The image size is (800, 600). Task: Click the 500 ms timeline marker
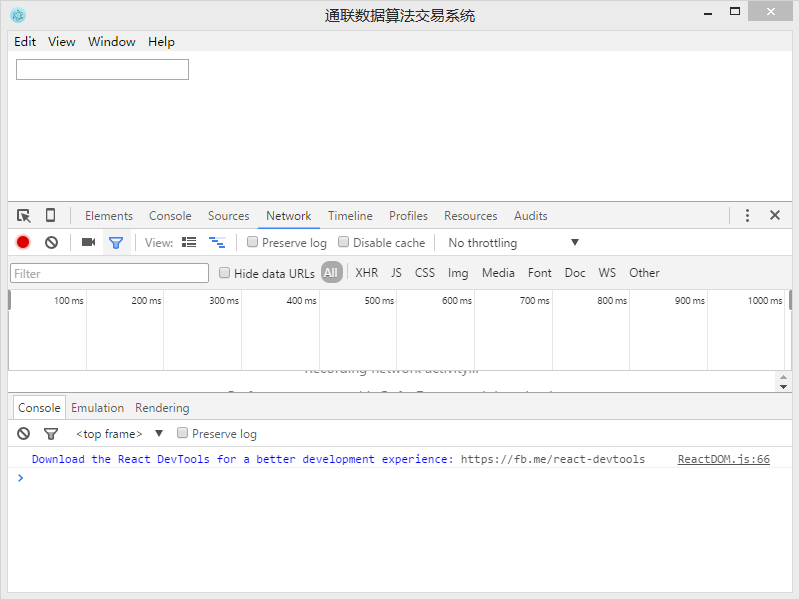(379, 301)
